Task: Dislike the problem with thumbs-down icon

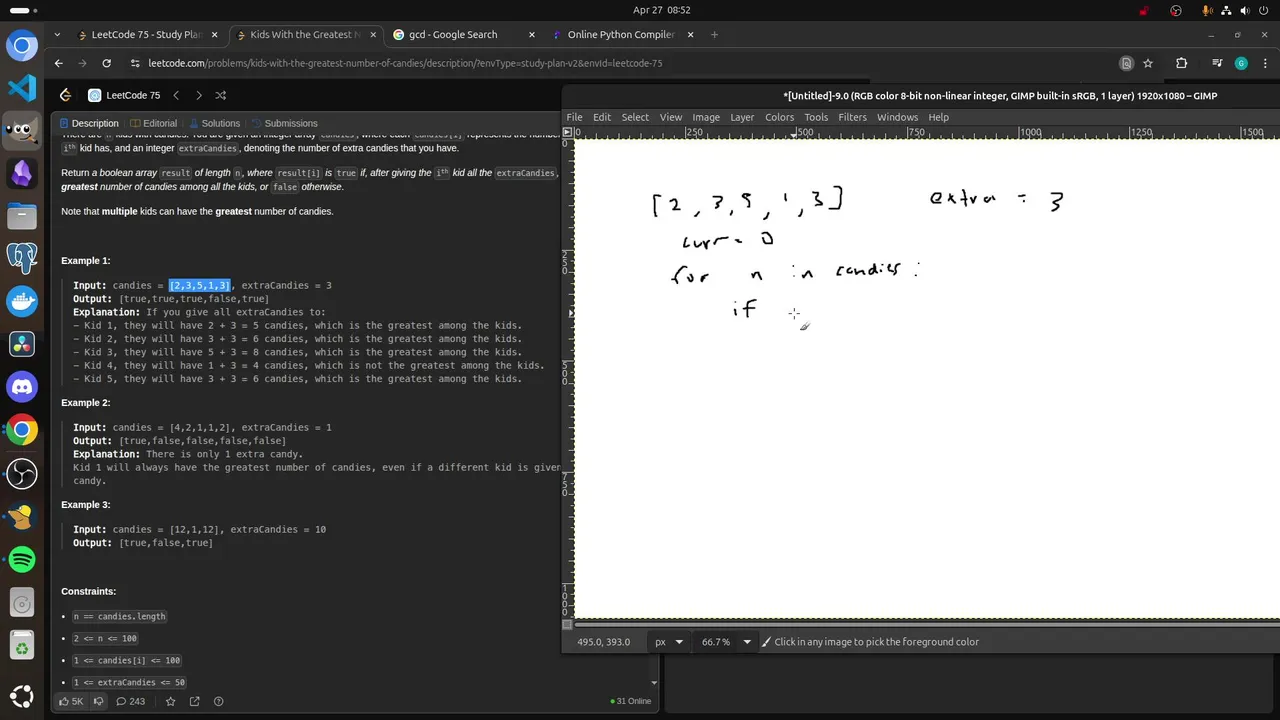Action: point(98,701)
